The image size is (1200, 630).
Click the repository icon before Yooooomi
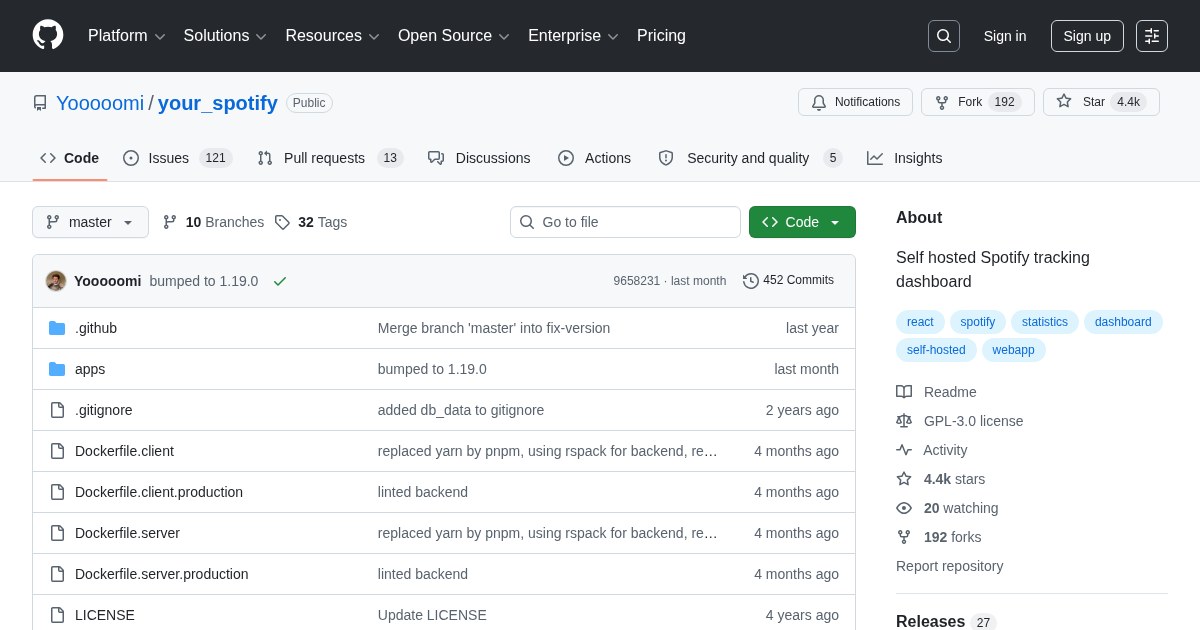pos(40,103)
